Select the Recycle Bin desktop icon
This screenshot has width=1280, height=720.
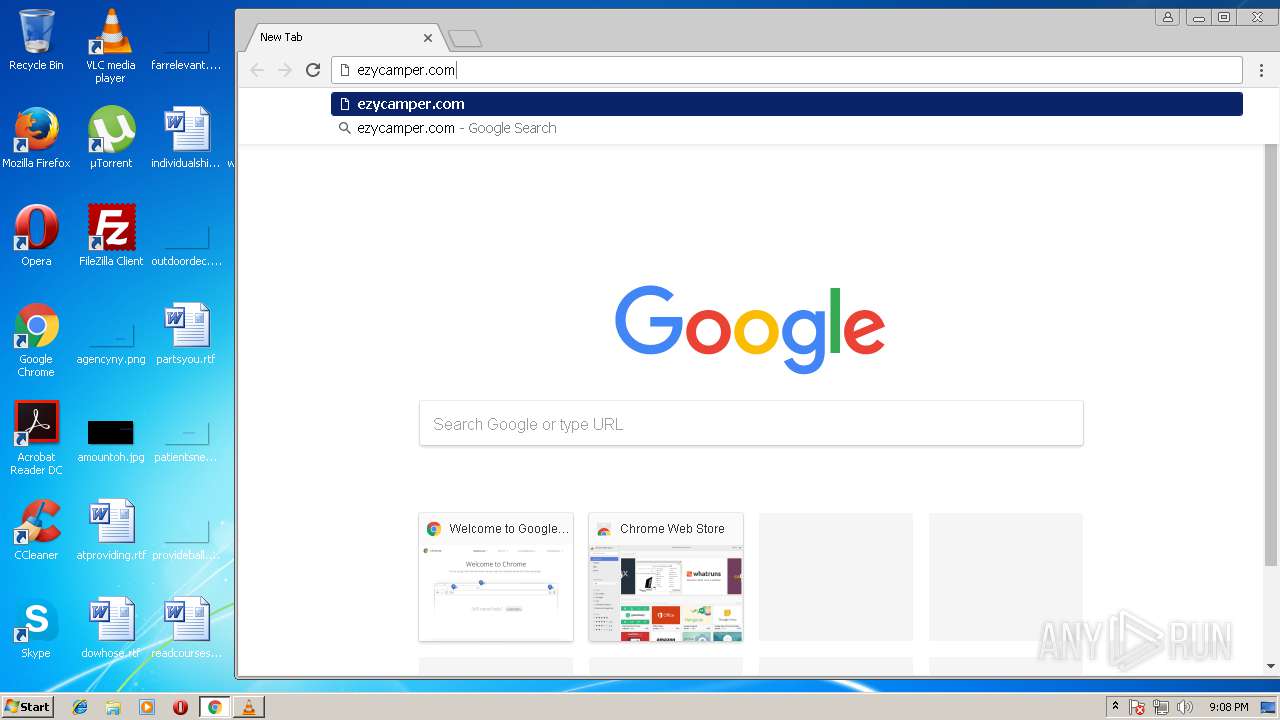tap(36, 40)
